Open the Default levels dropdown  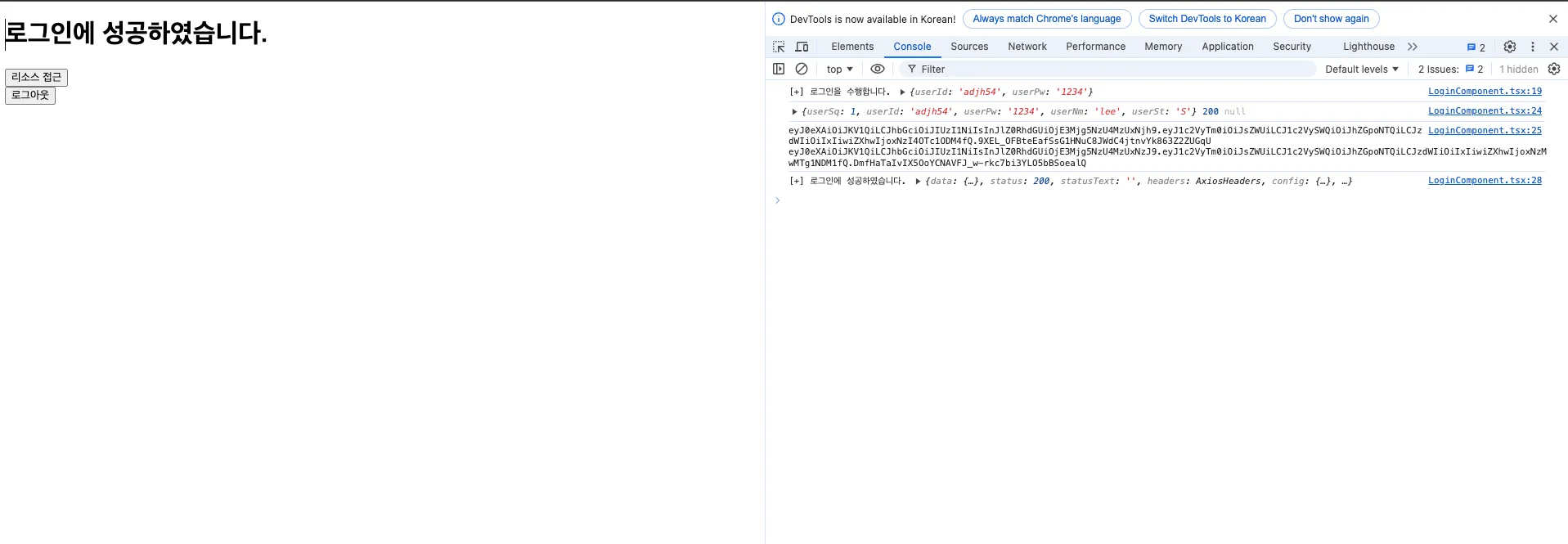point(1362,70)
